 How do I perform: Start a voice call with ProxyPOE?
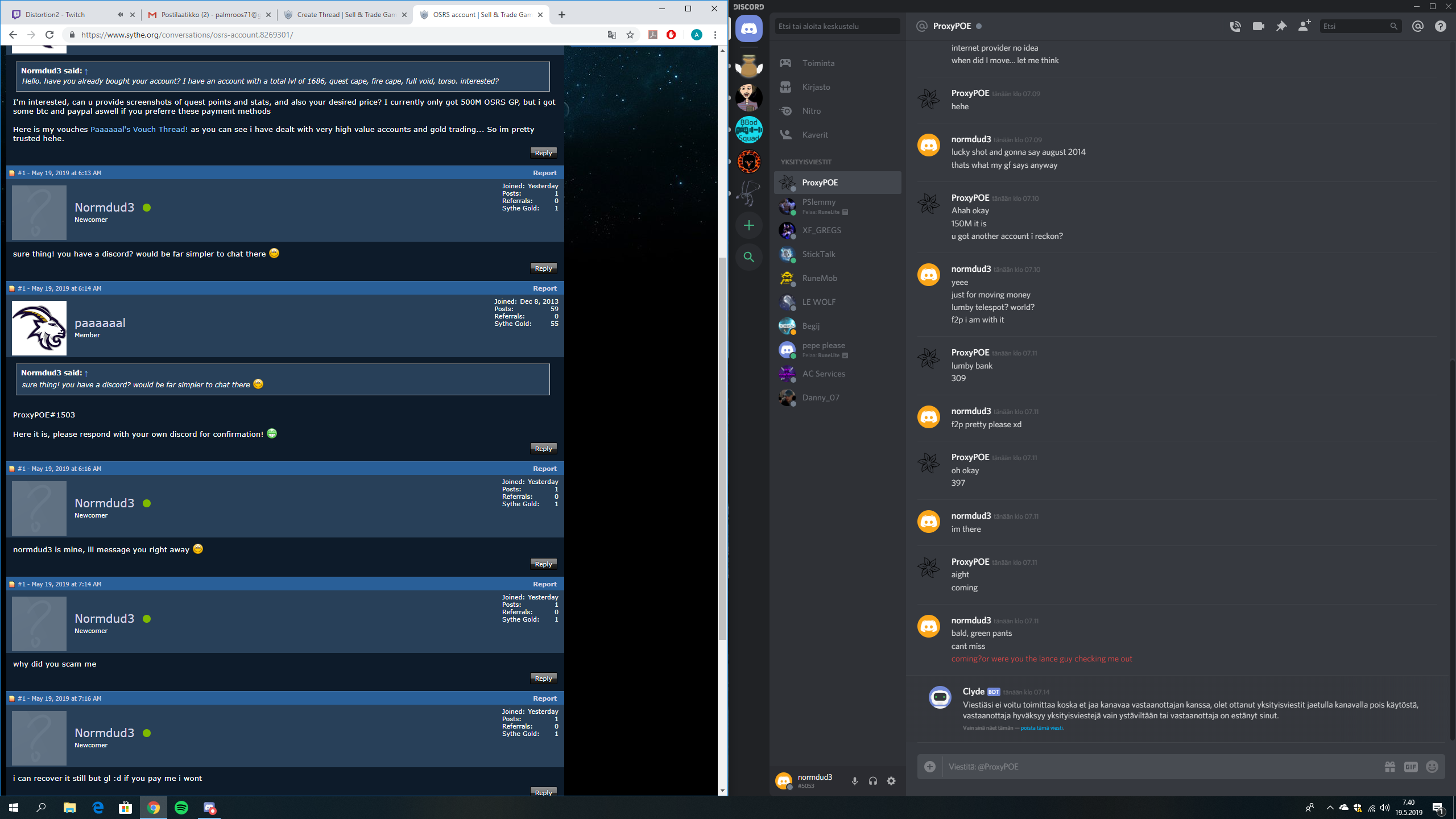(x=1235, y=26)
